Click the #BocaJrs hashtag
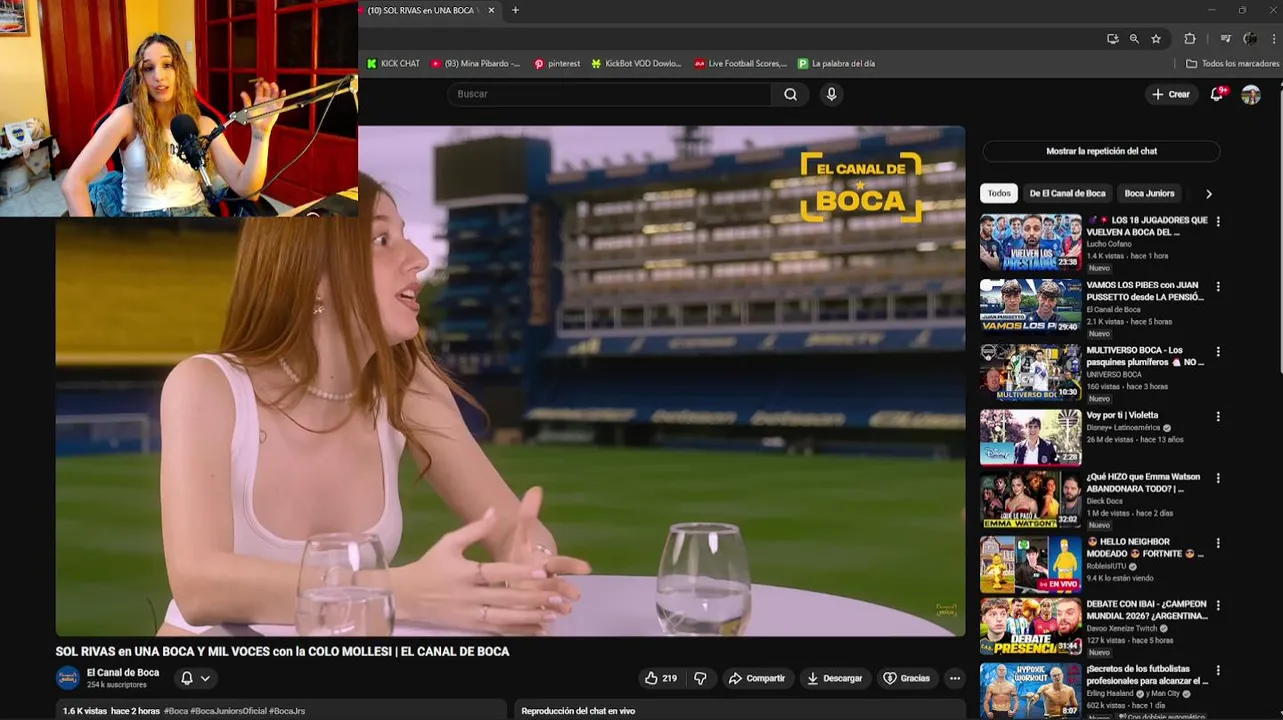This screenshot has height=720, width=1283. 287,711
